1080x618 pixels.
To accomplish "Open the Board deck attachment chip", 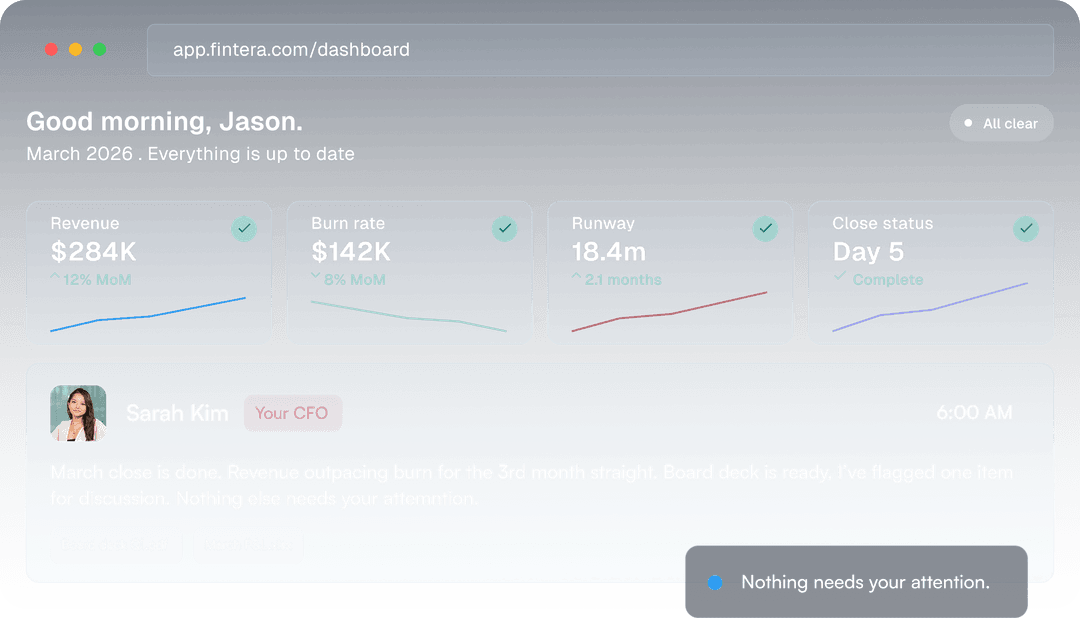I will coord(115,544).
